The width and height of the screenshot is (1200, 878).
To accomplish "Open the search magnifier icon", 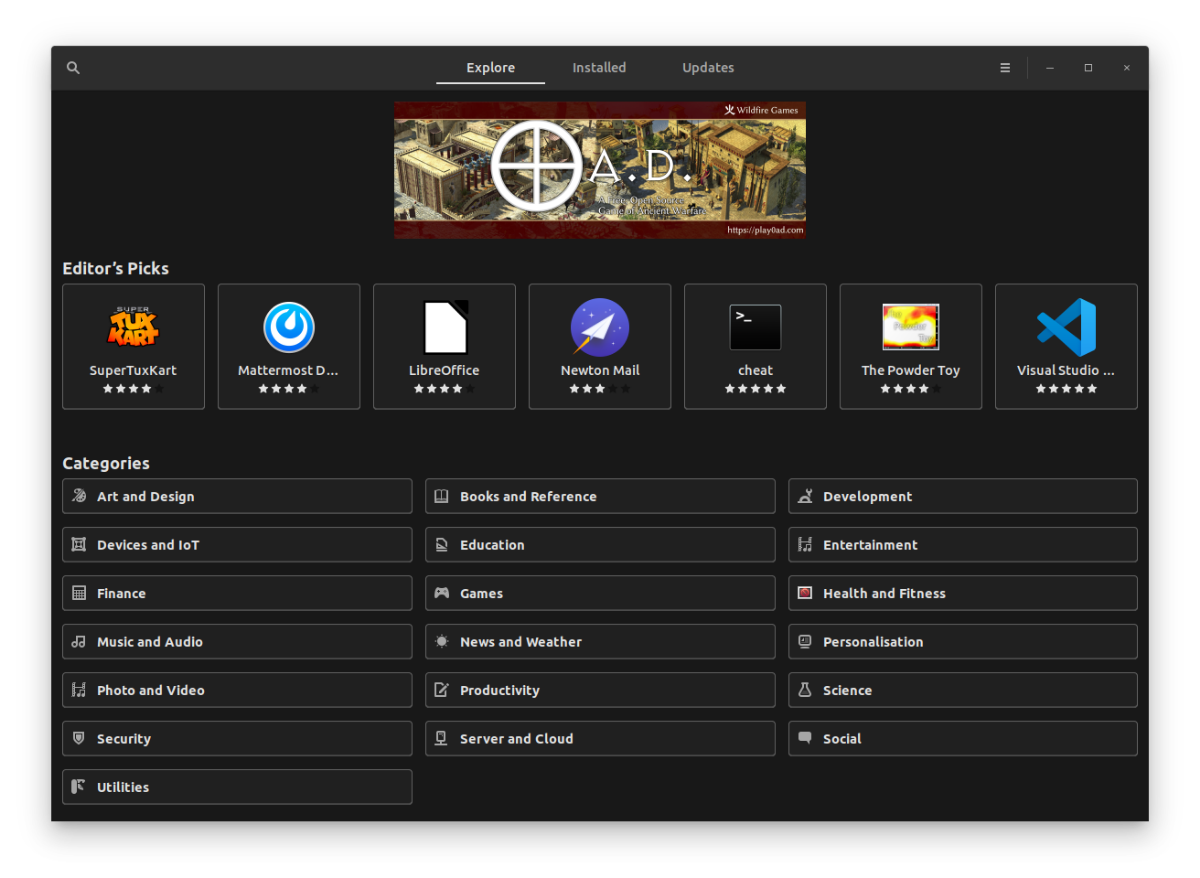I will [x=73, y=68].
